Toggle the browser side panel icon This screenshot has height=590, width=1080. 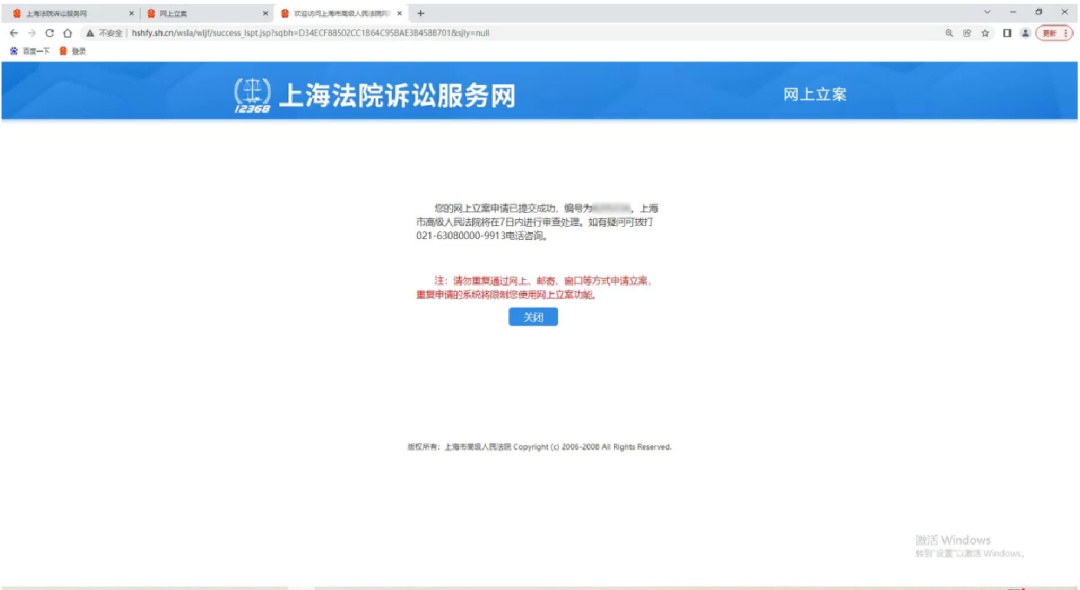click(x=1007, y=33)
